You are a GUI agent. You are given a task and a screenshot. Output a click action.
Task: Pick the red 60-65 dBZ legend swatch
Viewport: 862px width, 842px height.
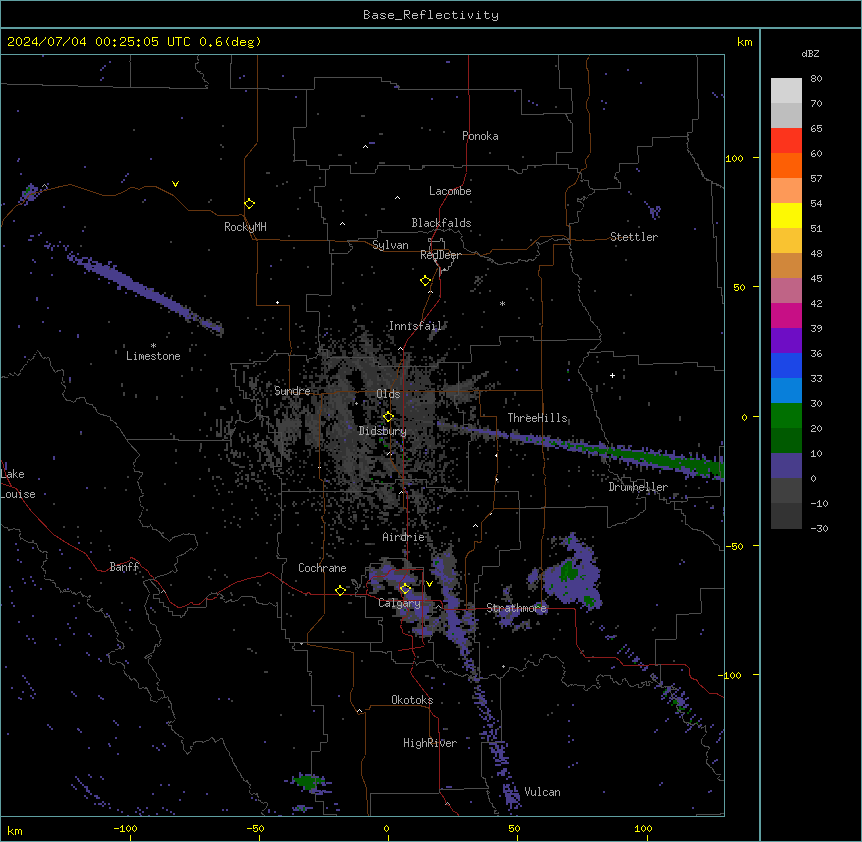(x=786, y=141)
